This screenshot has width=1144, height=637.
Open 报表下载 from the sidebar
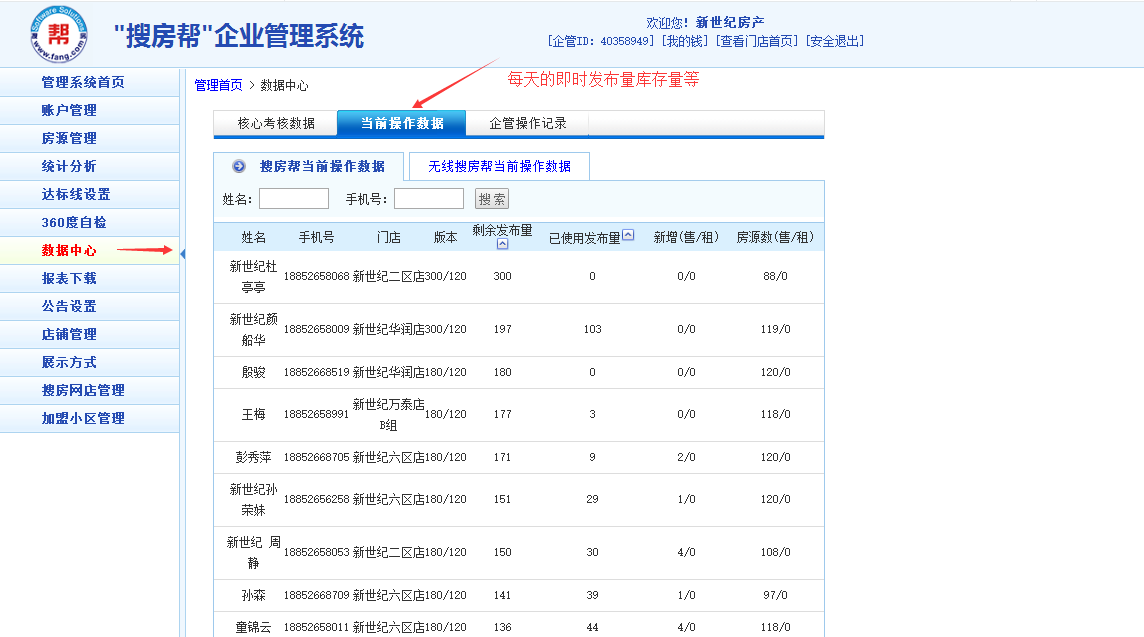[x=69, y=278]
